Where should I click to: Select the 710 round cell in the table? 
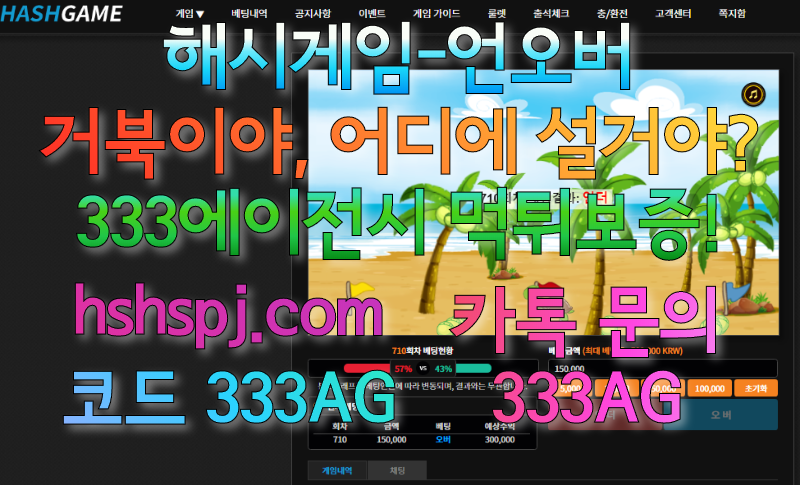[x=340, y=440]
